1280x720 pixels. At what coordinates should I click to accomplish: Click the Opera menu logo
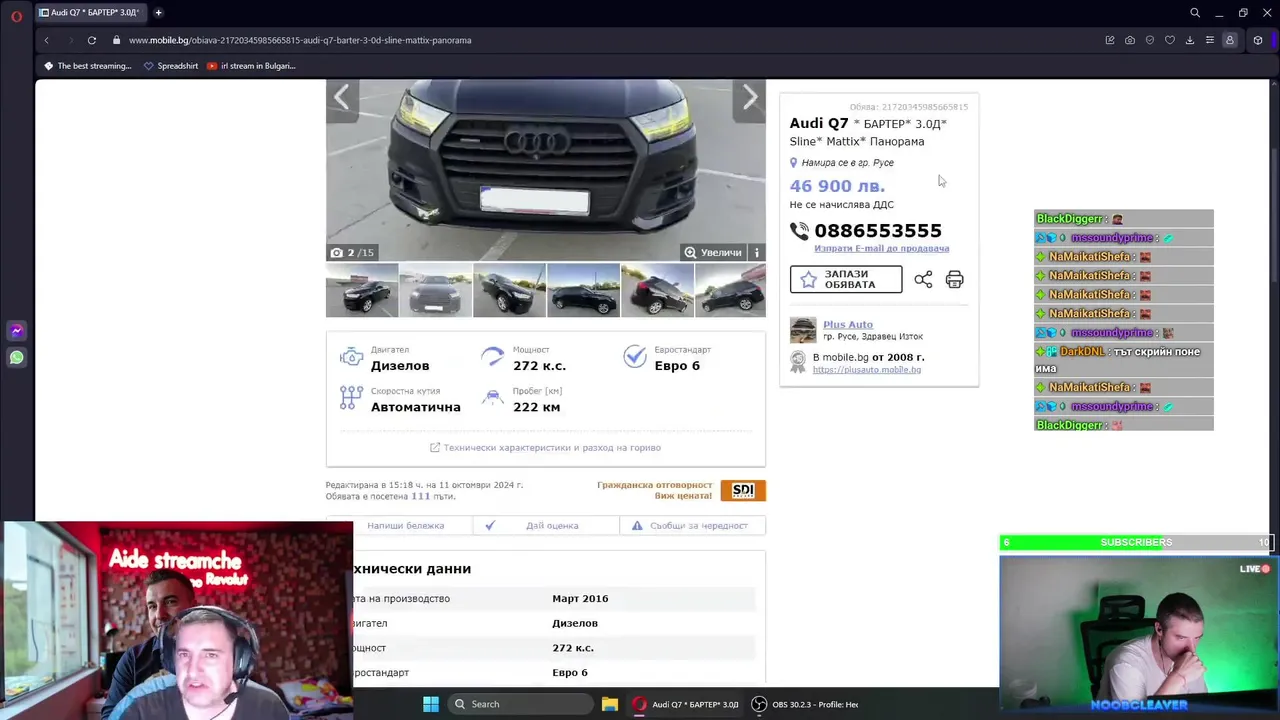tap(16, 16)
